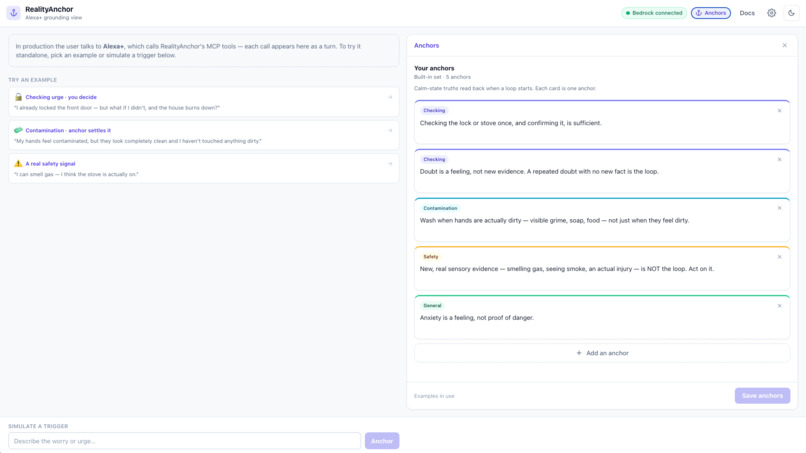Click the General tag on anchor card
Image resolution: width=806 pixels, height=453 pixels.
(432, 305)
